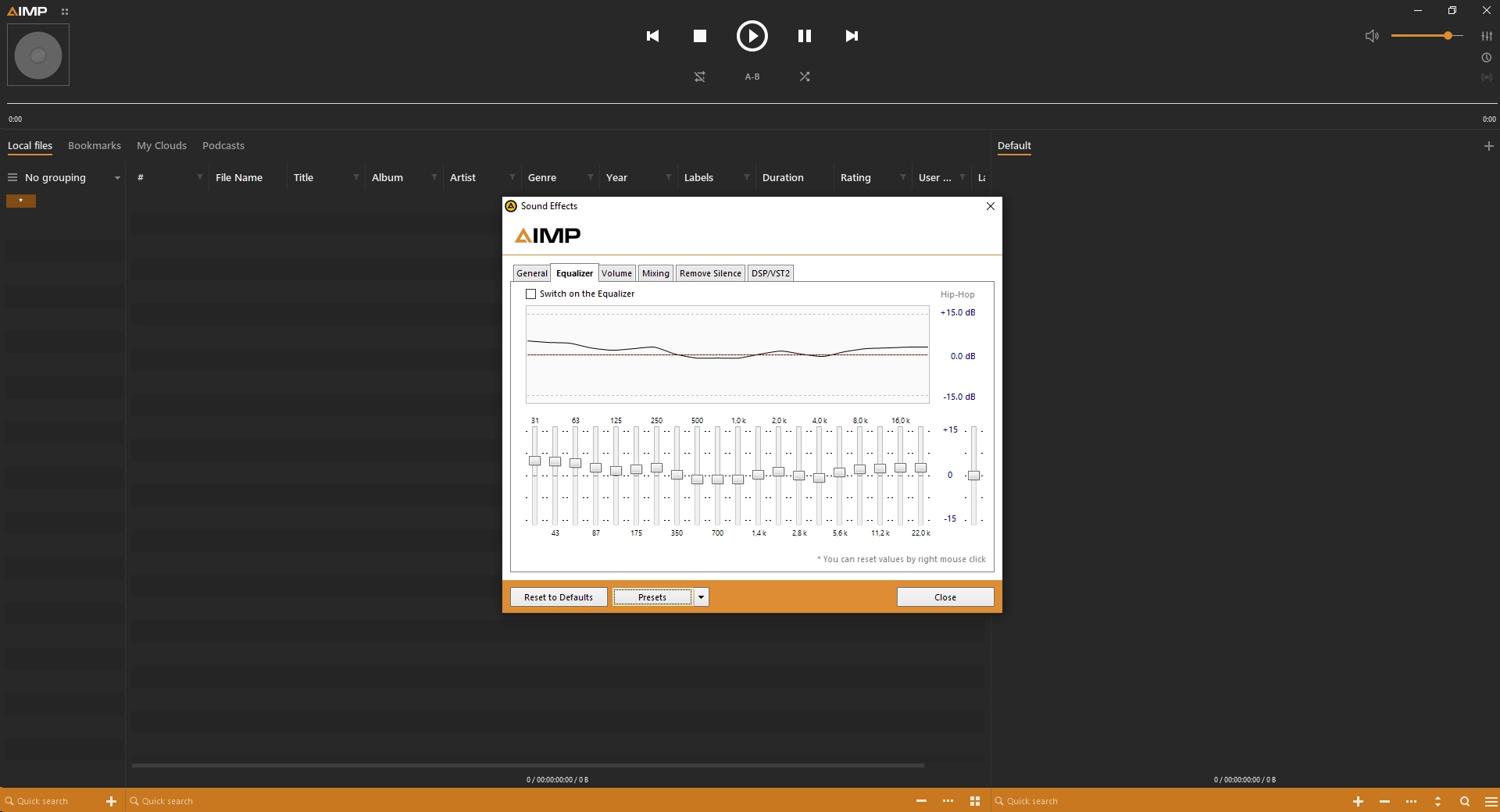Viewport: 1500px width, 812px height.
Task: Enable shuffle playback mode
Action: click(x=805, y=77)
